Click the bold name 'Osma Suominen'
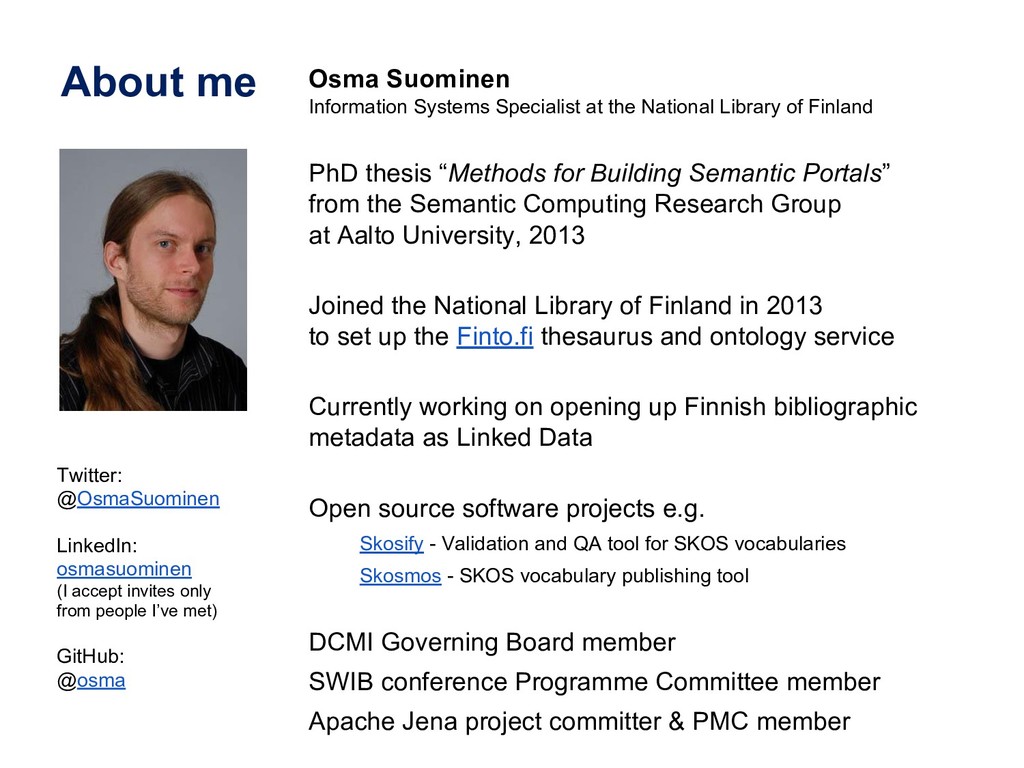1024x768 pixels. point(409,79)
